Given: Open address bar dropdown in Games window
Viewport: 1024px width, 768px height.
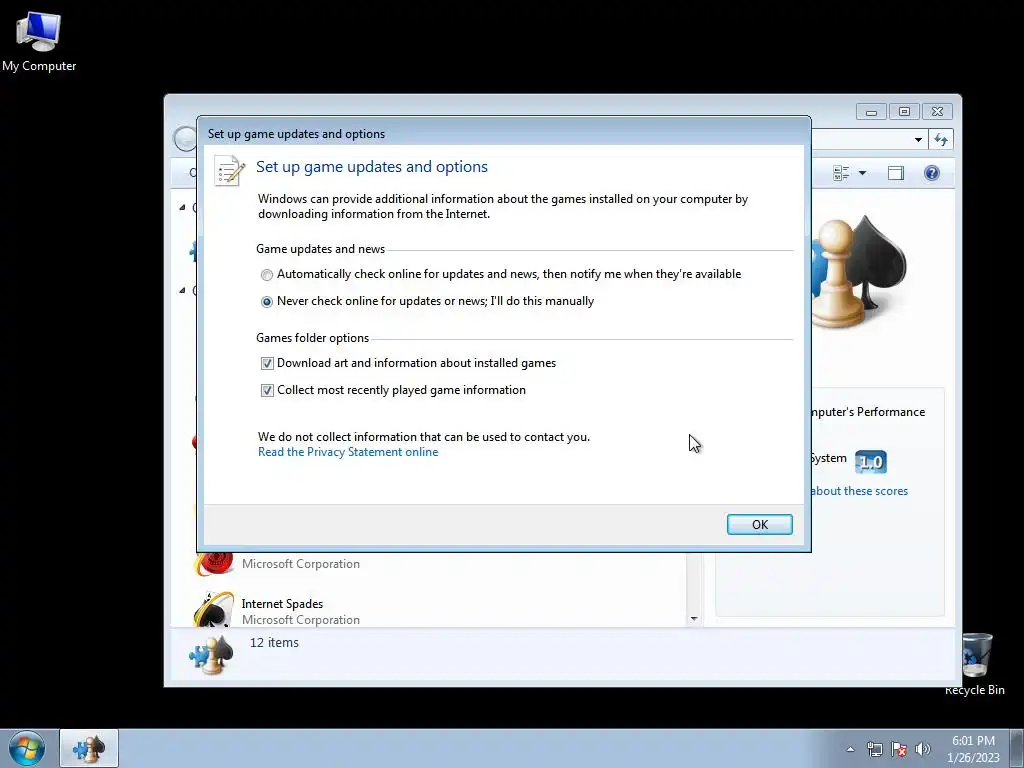Looking at the screenshot, I should pyautogui.click(x=918, y=140).
